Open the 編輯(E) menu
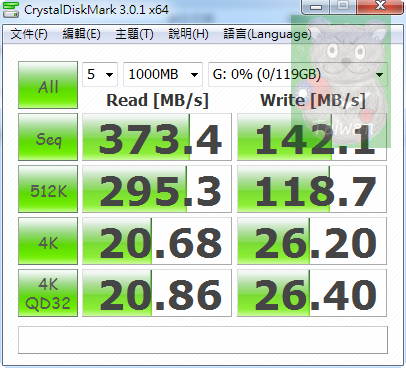 click(x=82, y=34)
